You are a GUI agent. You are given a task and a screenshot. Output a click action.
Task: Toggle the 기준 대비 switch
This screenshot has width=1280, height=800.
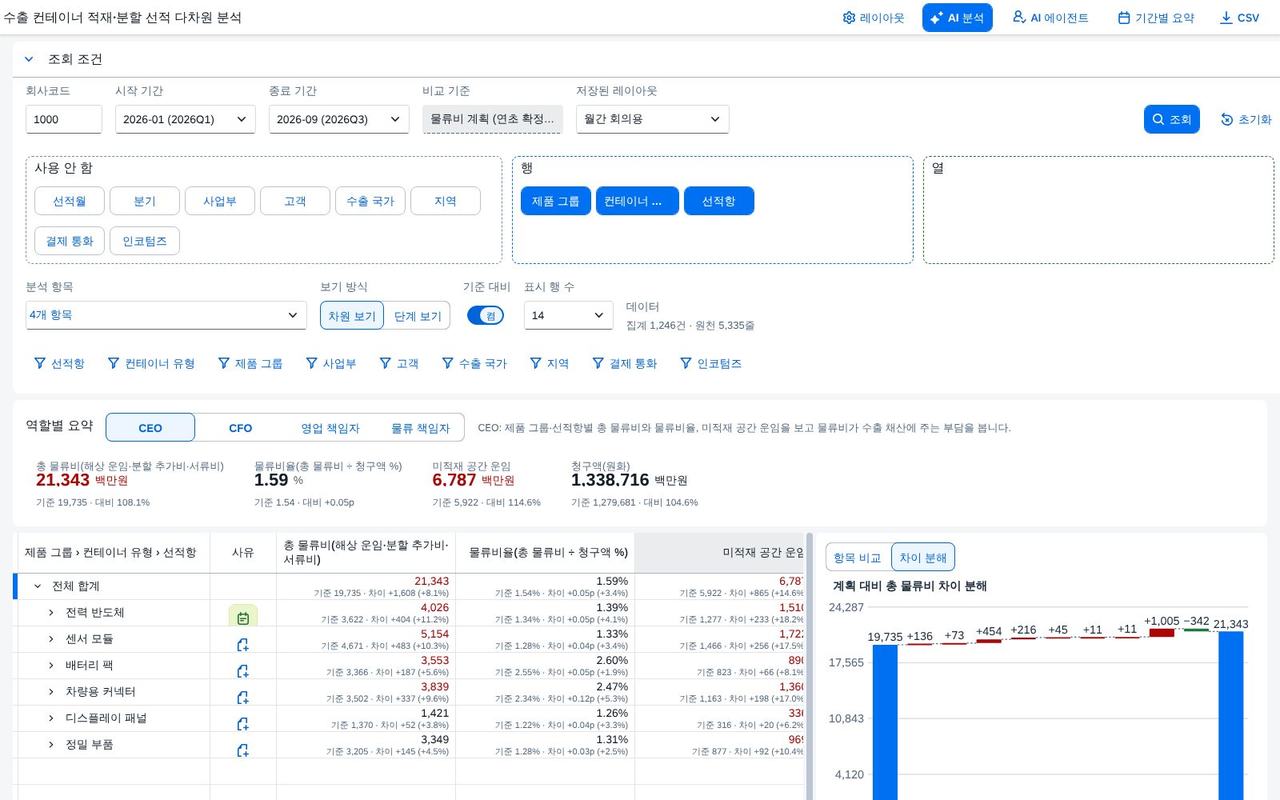485,315
